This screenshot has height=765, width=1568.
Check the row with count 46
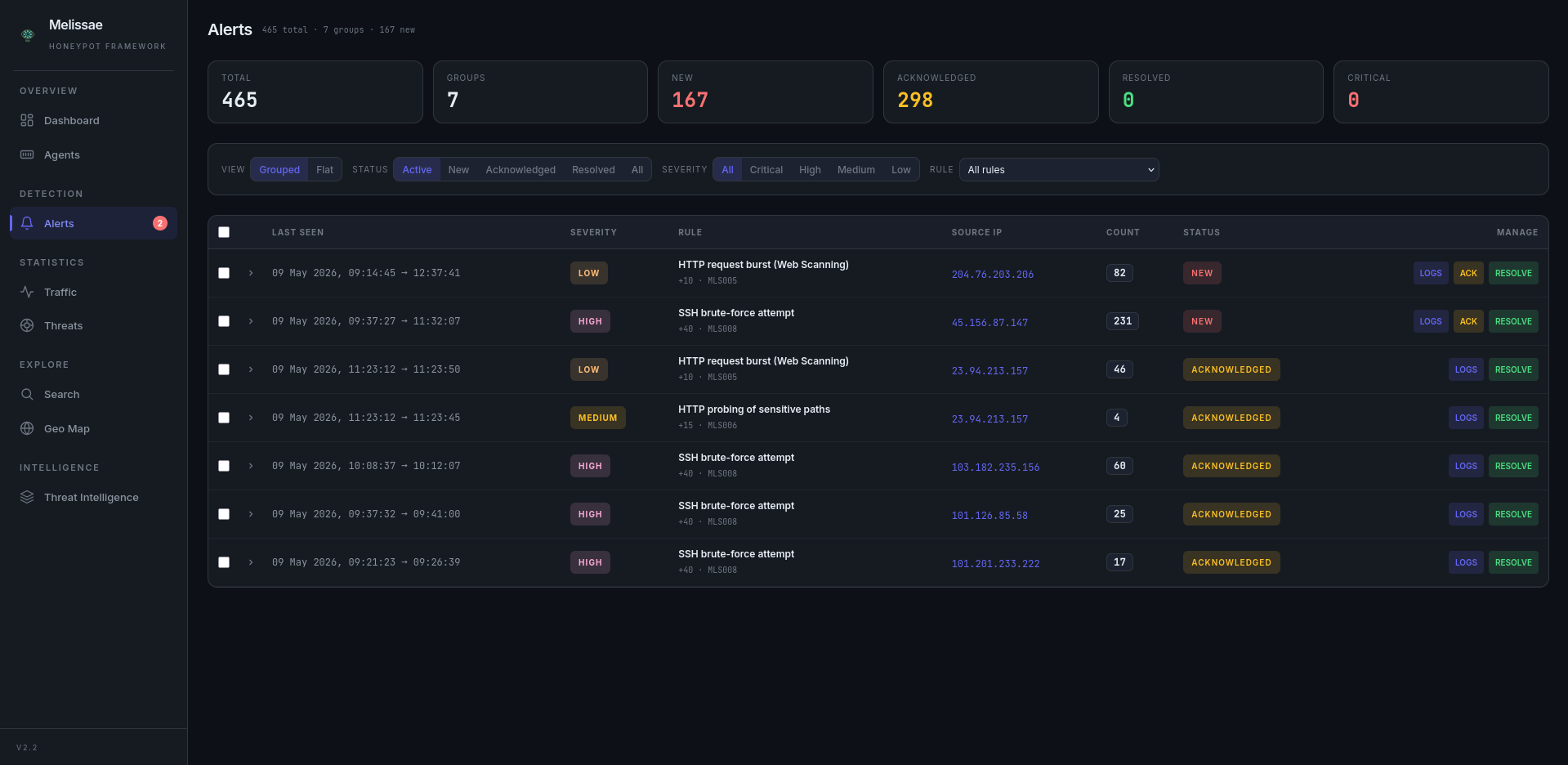(x=224, y=369)
